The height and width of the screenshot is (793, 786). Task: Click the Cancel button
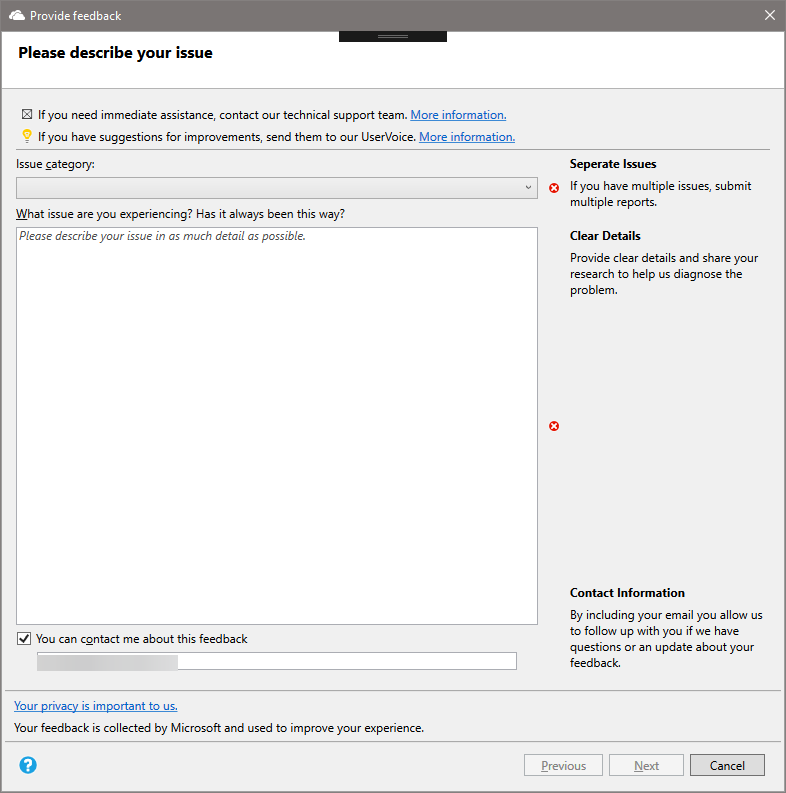(x=727, y=766)
